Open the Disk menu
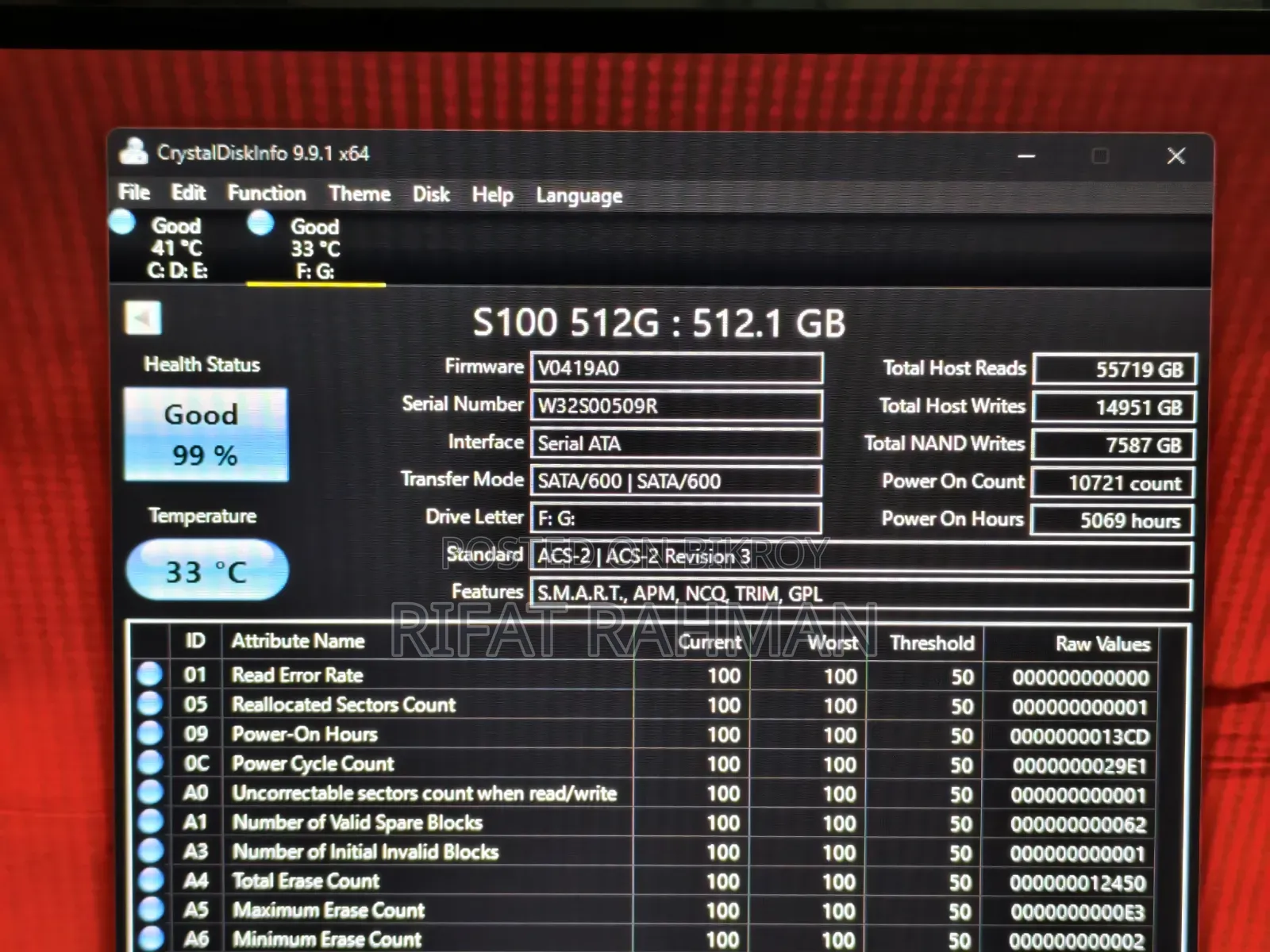 (x=431, y=194)
